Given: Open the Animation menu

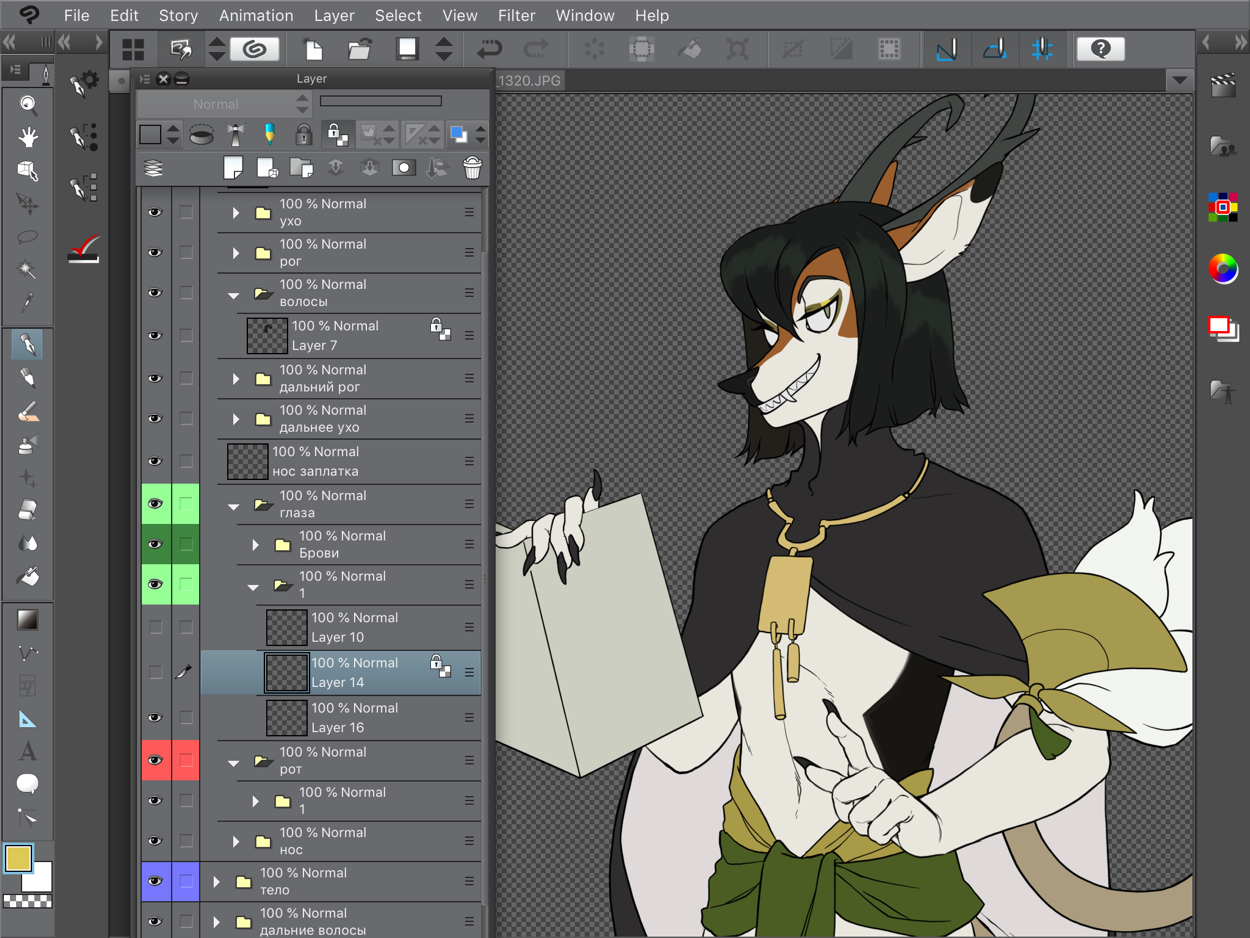Looking at the screenshot, I should coord(256,15).
